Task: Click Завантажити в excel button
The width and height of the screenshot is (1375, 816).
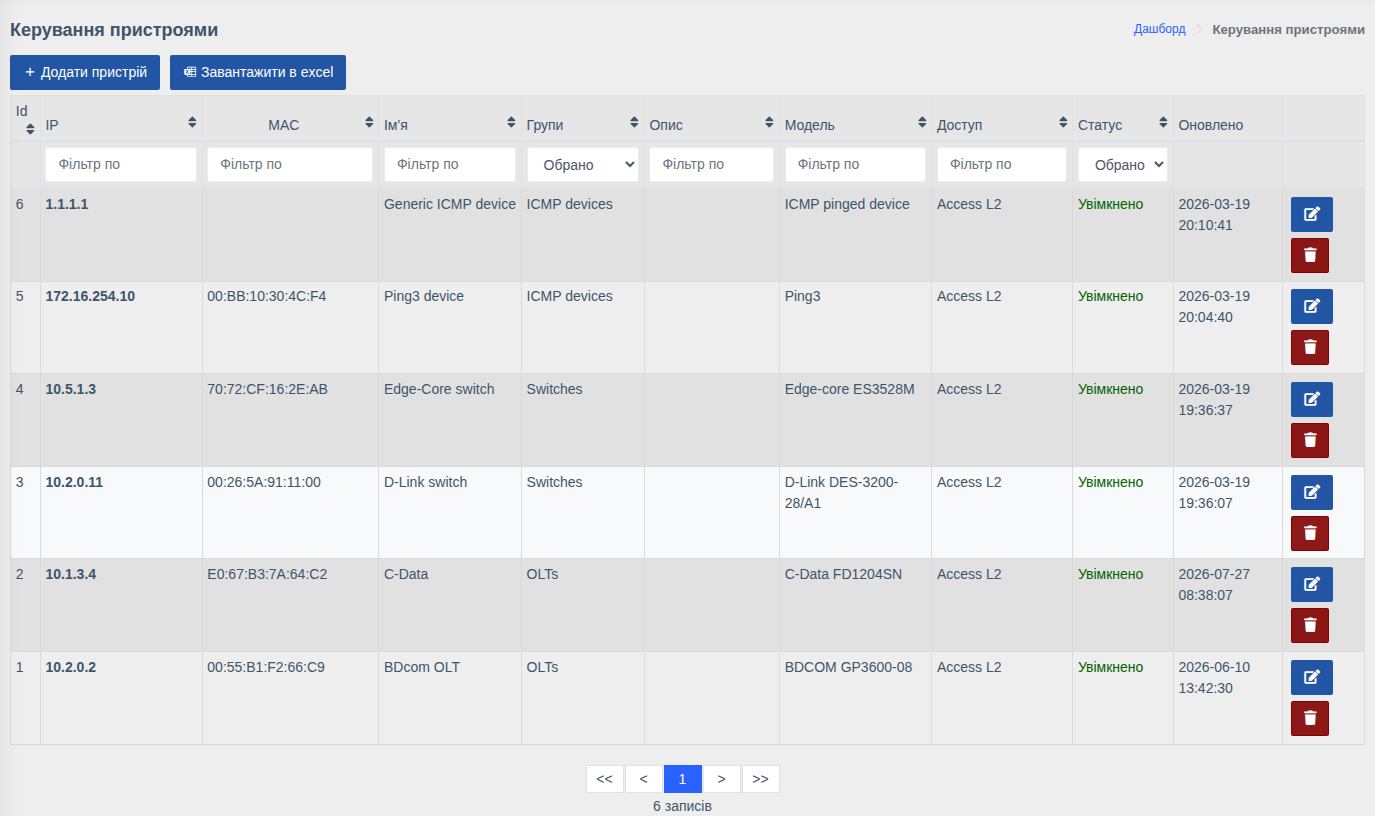Action: pos(258,72)
